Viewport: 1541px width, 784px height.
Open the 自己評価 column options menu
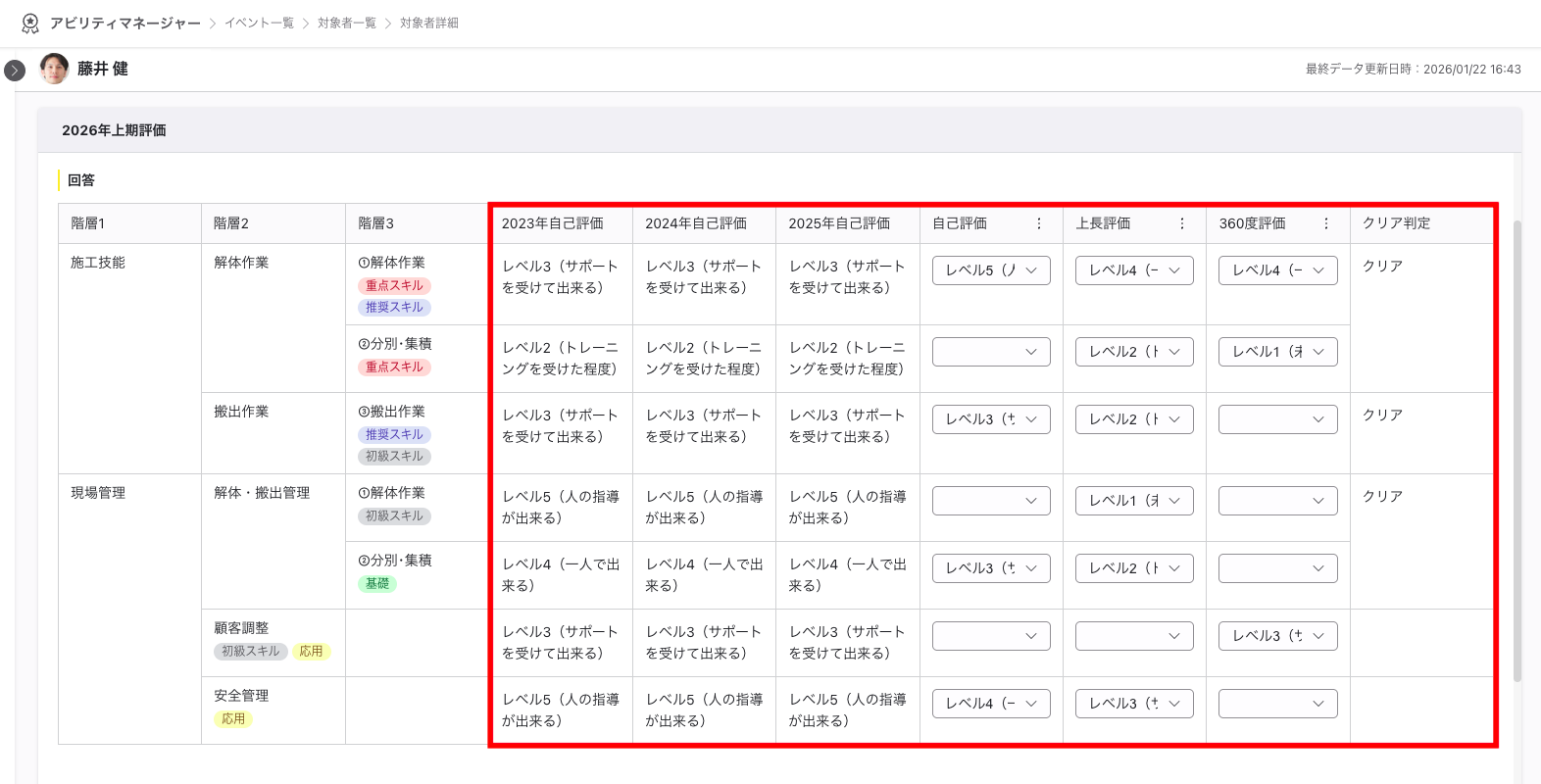[1039, 223]
